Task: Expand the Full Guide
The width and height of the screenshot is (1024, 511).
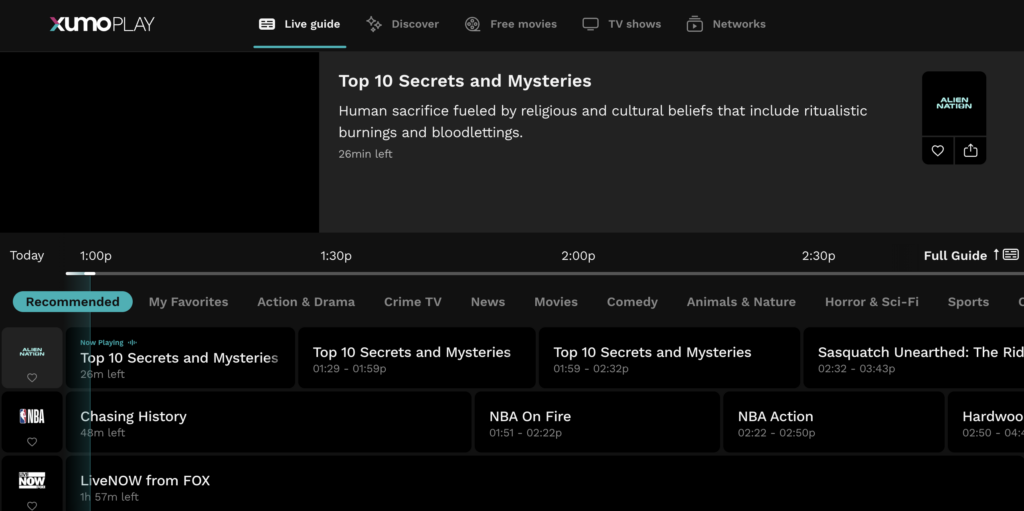Action: (x=971, y=255)
